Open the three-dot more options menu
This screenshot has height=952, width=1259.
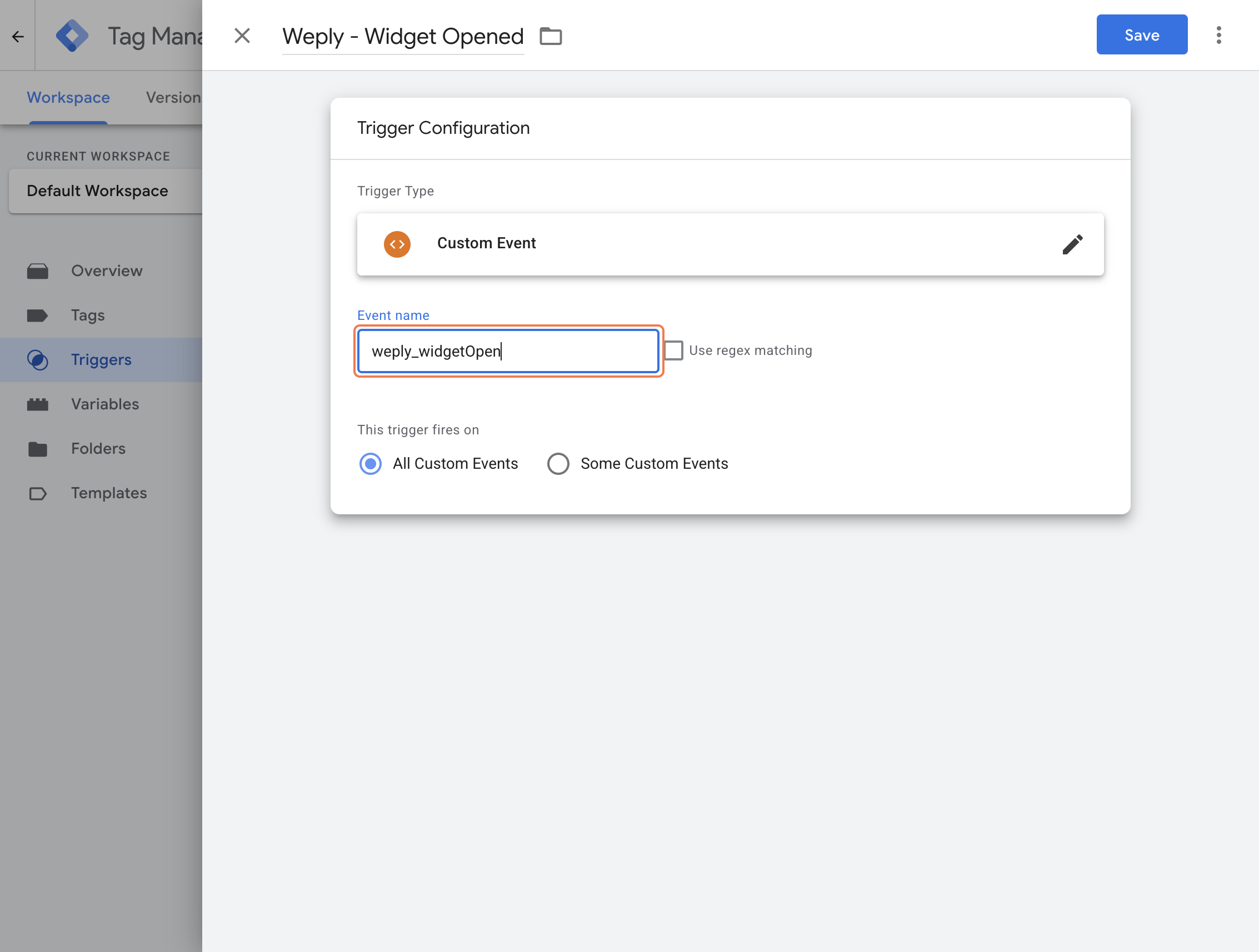click(1218, 36)
